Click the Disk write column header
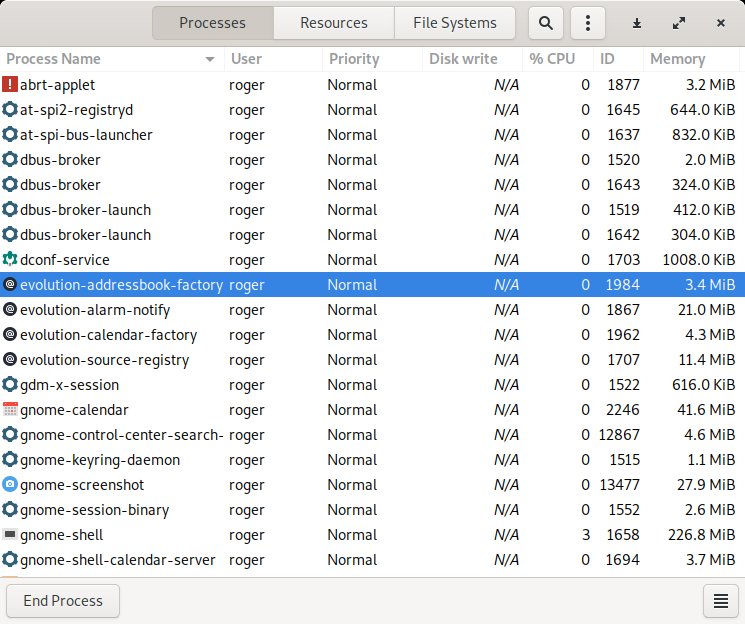Screen dimensions: 745x624 coord(463,59)
